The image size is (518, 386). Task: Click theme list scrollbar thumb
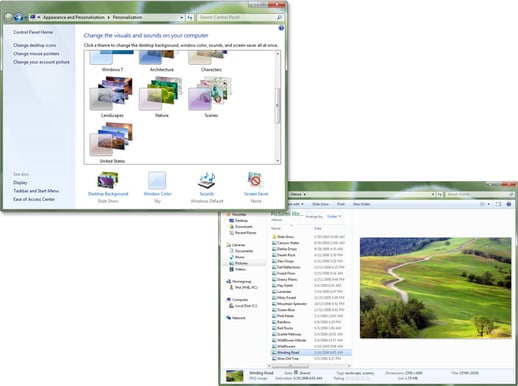click(277, 106)
